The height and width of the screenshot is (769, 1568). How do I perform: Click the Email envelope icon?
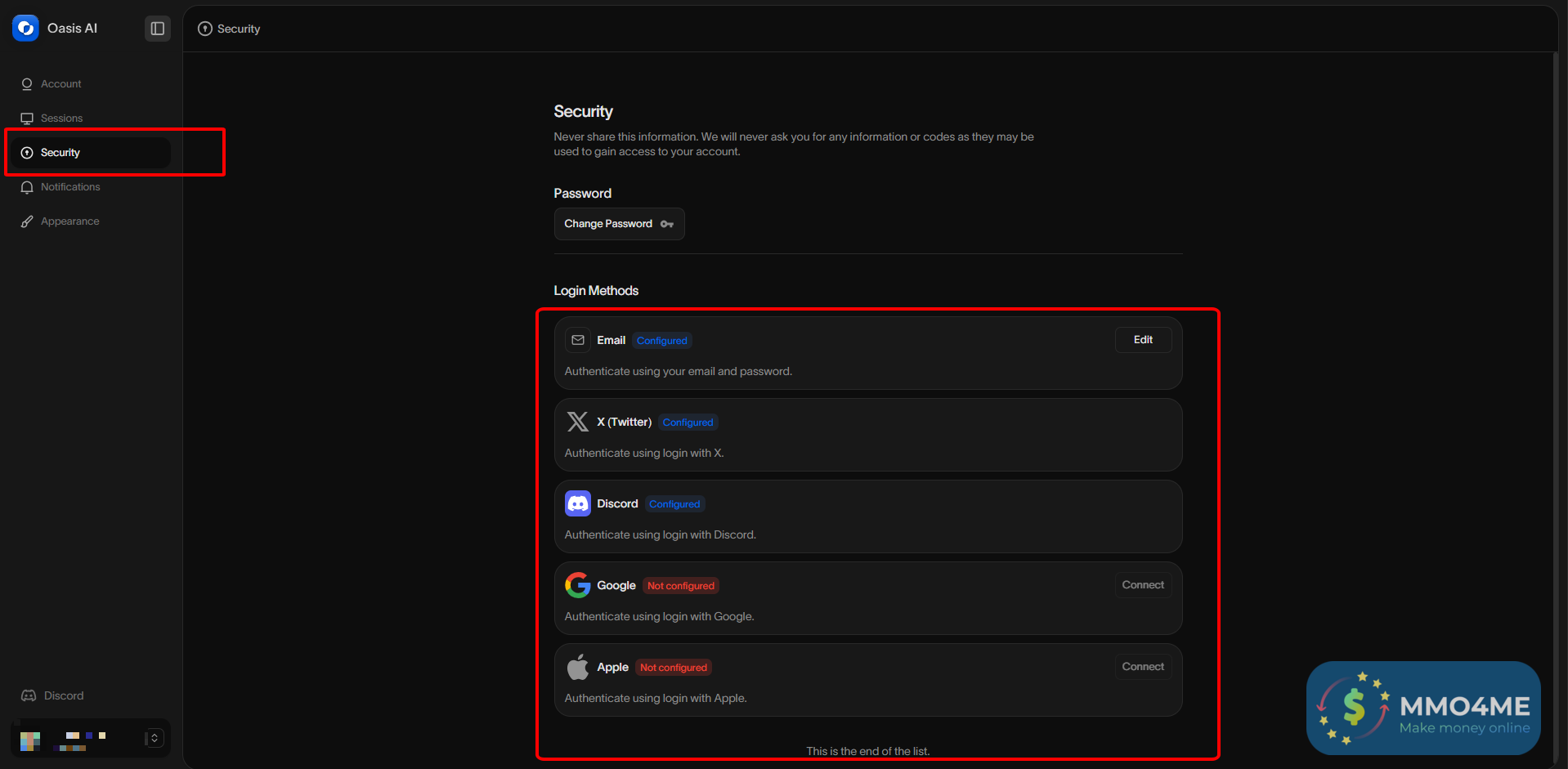[x=577, y=340]
